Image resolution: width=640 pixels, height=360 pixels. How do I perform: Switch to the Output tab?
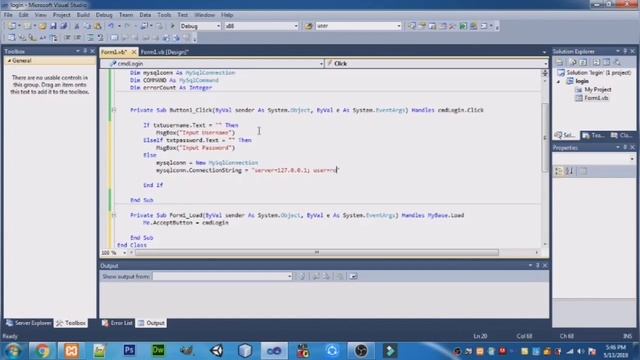(151, 323)
